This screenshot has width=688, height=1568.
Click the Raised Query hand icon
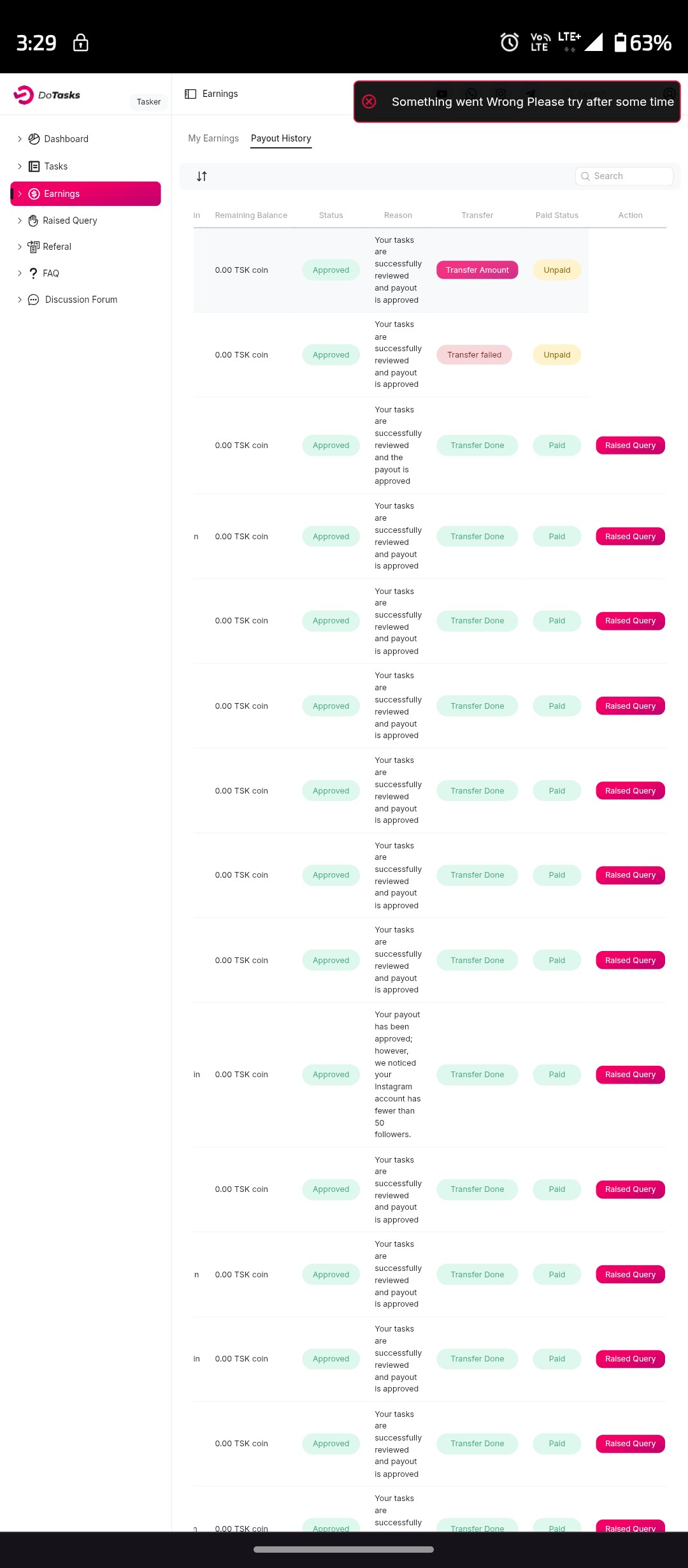pyautogui.click(x=33, y=221)
